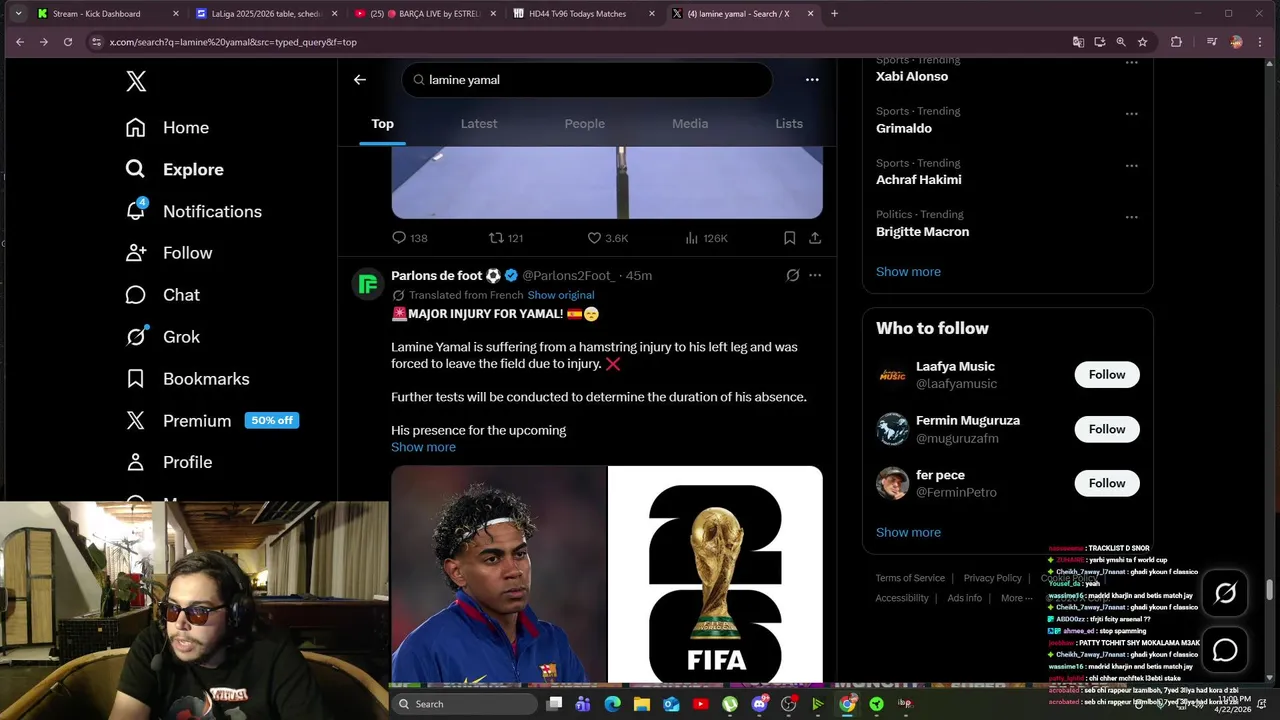Open search settings three-dot menu

tap(812, 80)
